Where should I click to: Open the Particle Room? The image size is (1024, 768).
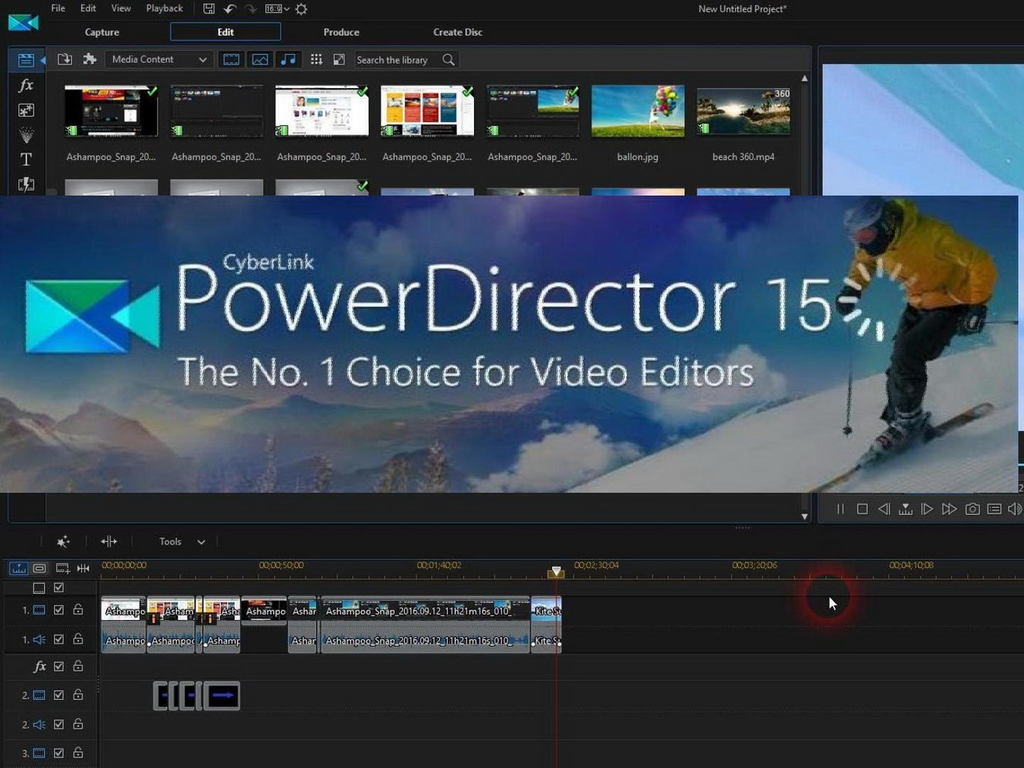coord(26,135)
